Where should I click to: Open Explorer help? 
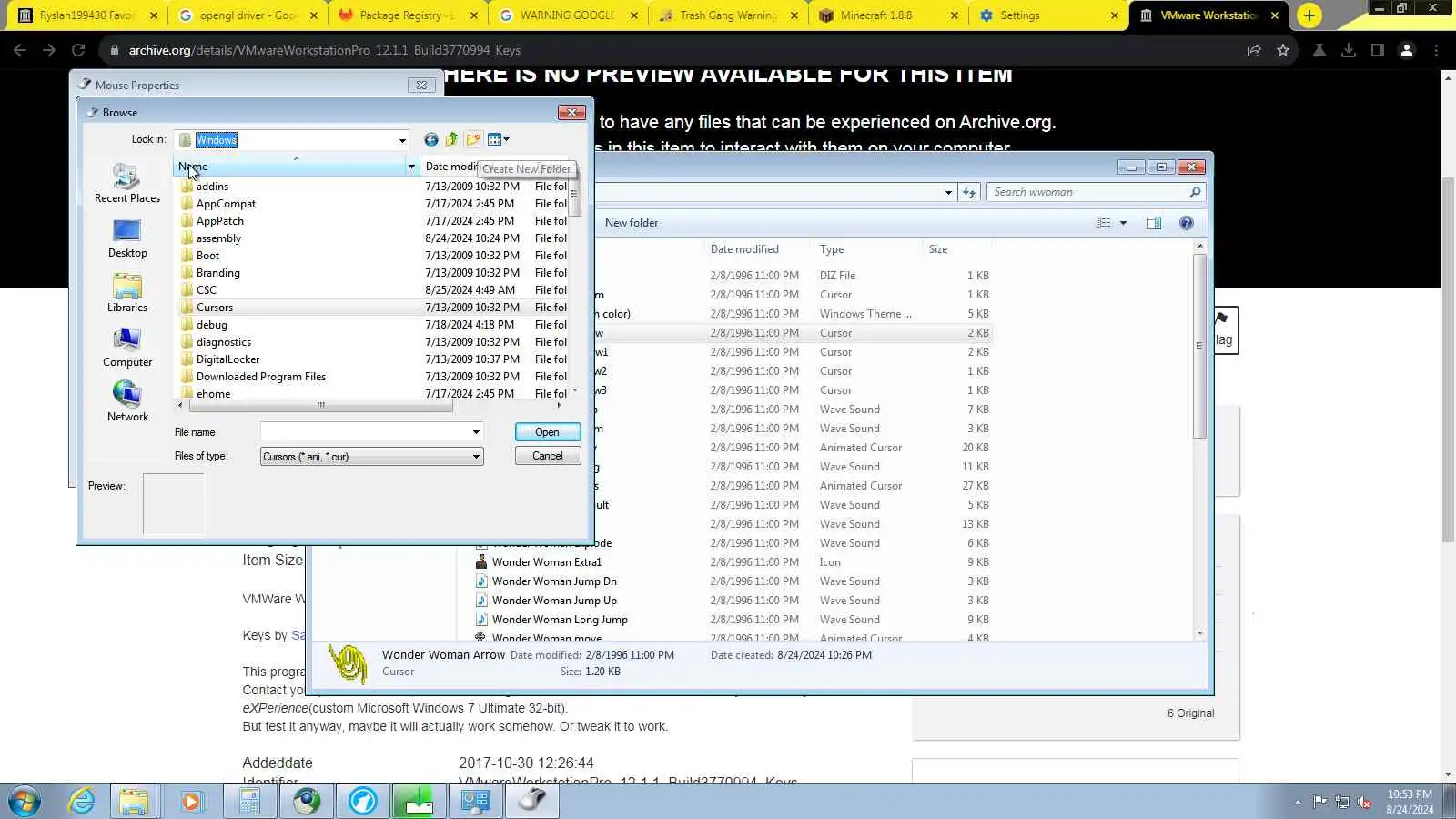pyautogui.click(x=1187, y=223)
